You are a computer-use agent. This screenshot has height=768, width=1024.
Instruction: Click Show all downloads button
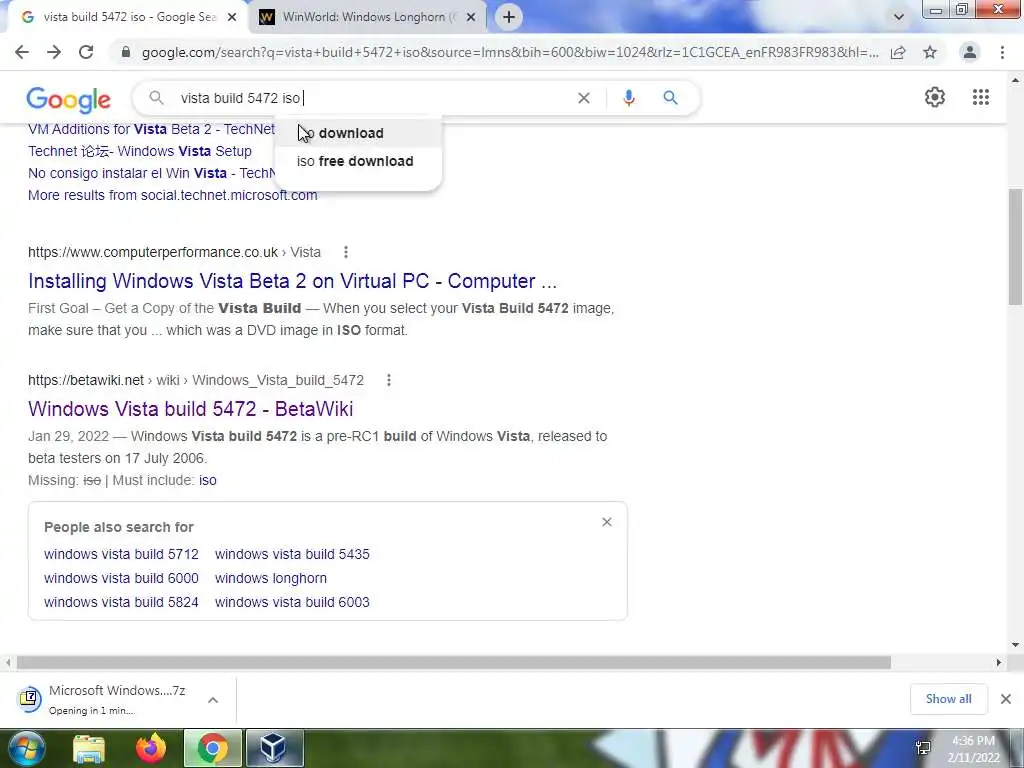coord(948,699)
